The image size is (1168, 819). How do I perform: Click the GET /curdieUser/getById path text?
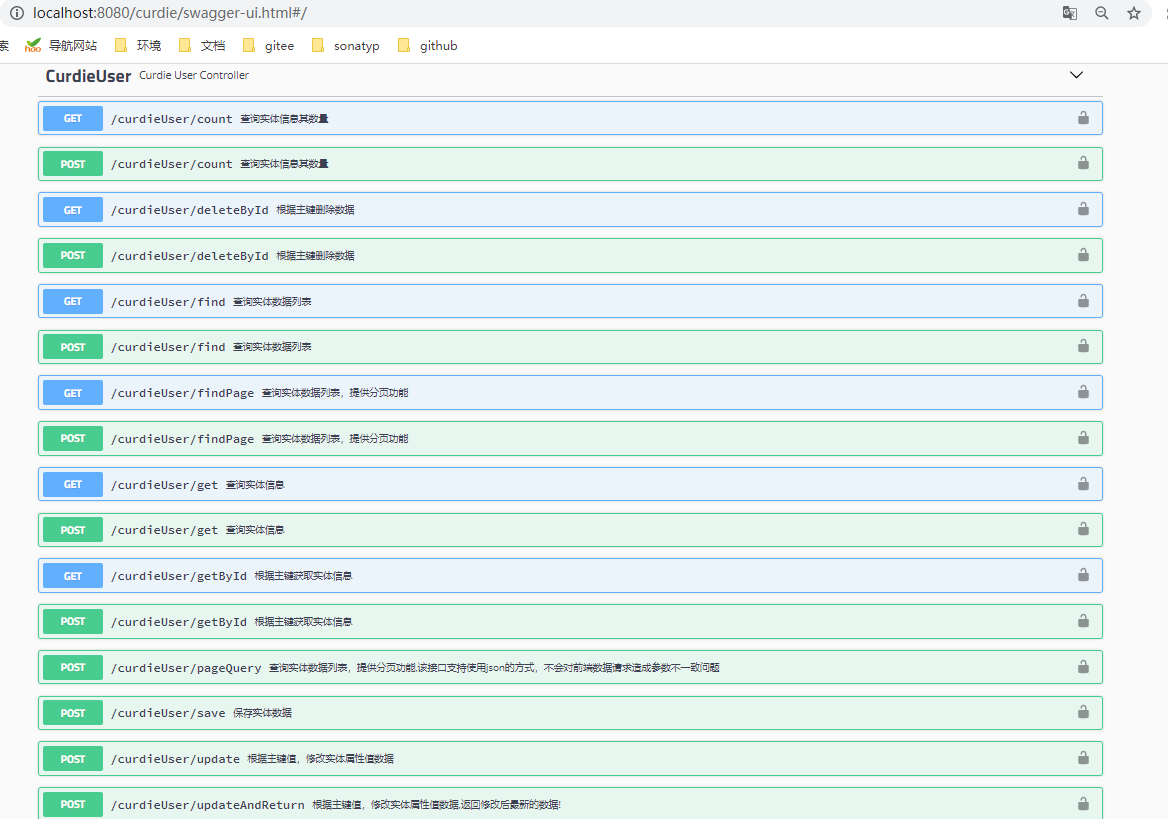pyautogui.click(x=179, y=576)
